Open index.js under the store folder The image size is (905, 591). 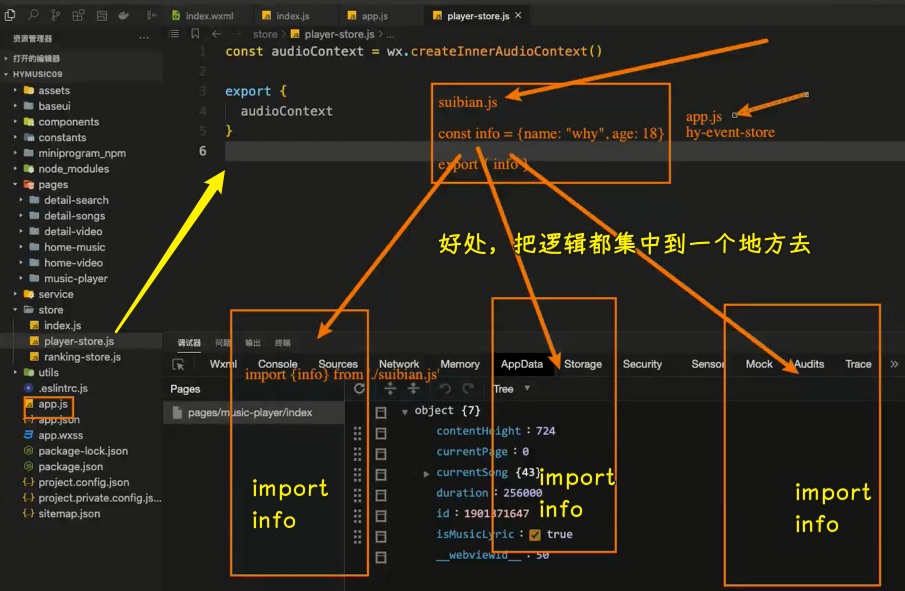point(62,326)
